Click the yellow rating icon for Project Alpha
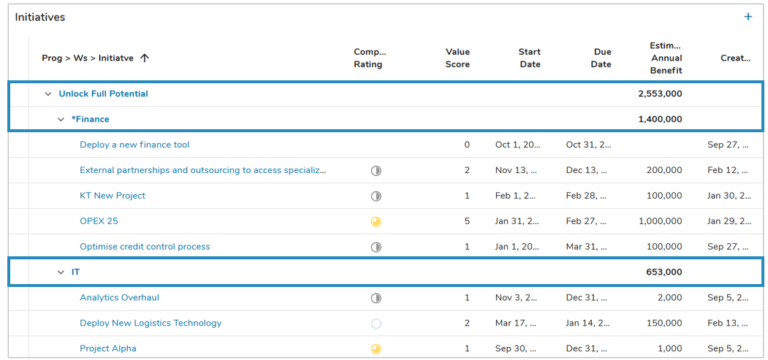The image size is (768, 360). [376, 349]
